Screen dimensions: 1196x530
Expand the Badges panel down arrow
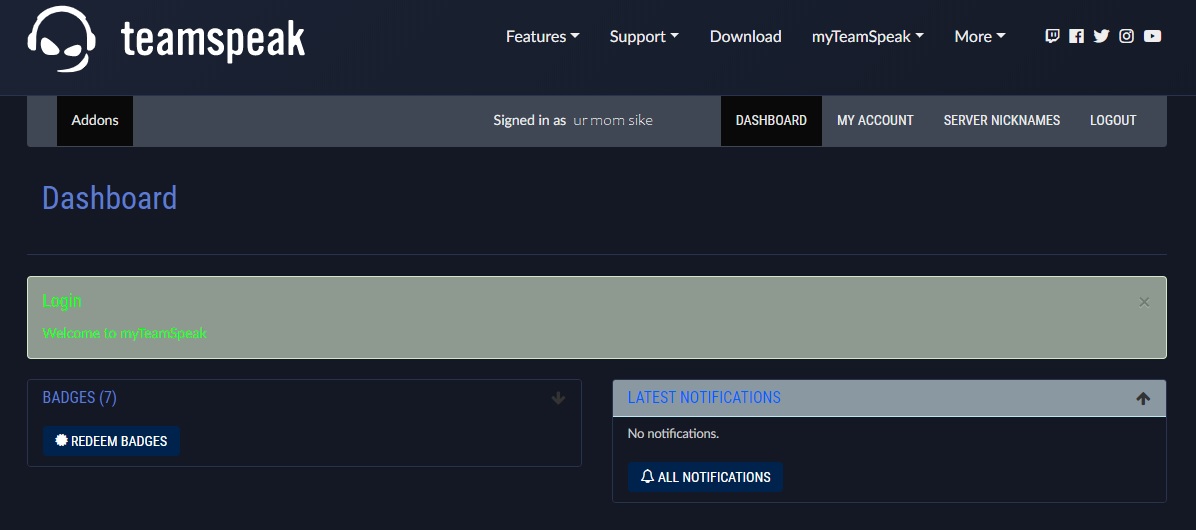pos(558,398)
